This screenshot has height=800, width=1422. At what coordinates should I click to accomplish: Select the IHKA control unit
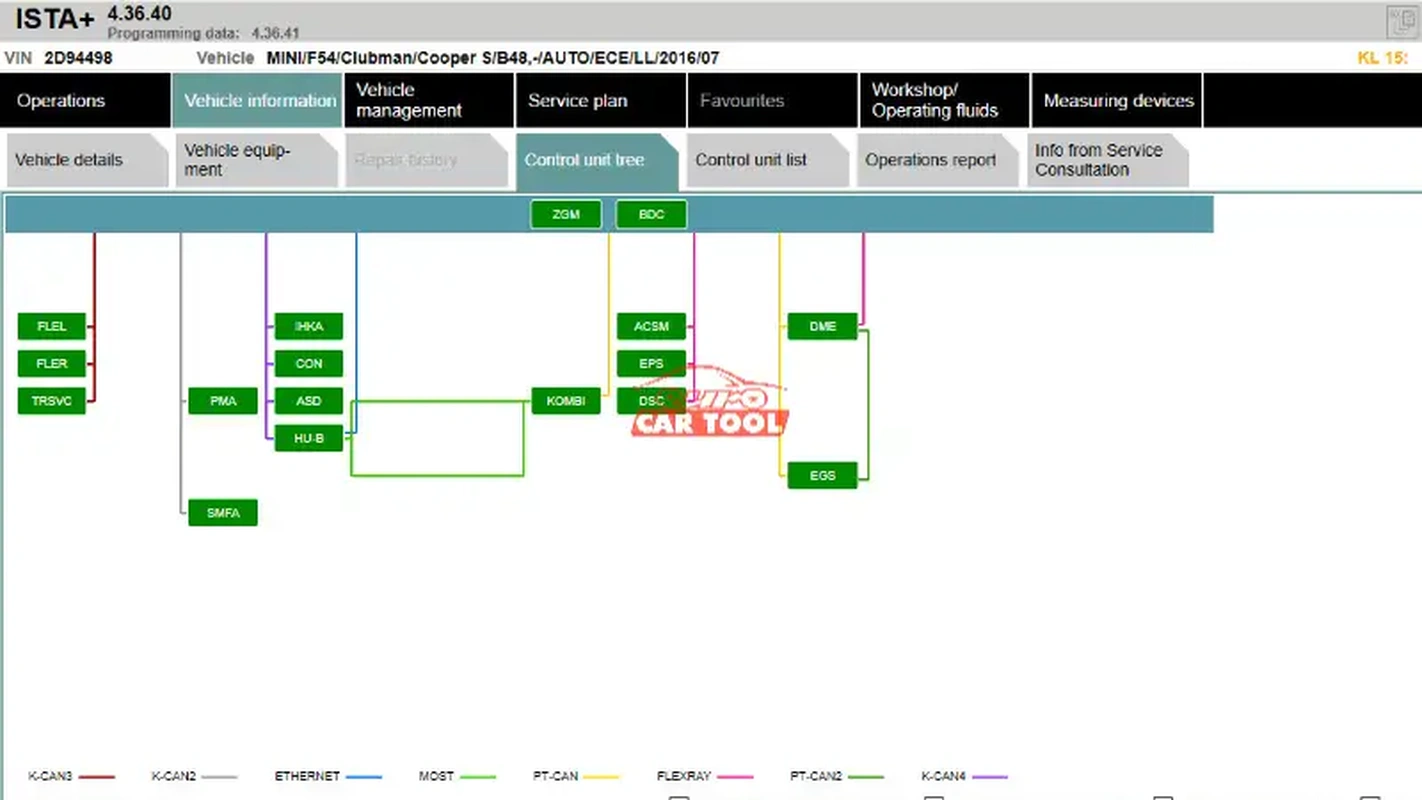(309, 326)
